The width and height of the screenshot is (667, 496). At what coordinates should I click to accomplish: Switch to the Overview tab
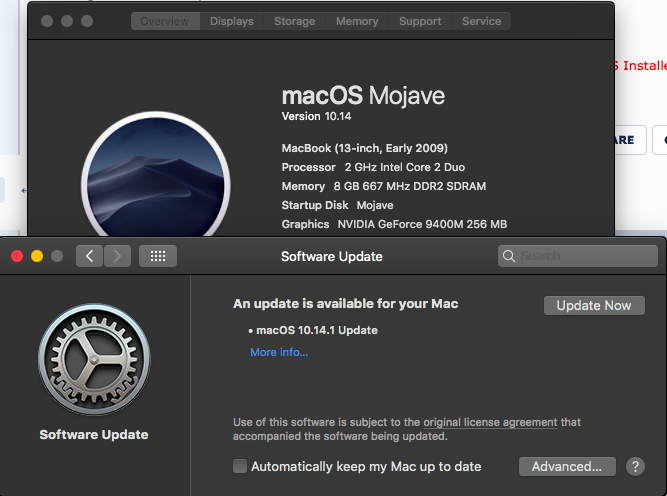pyautogui.click(x=165, y=21)
